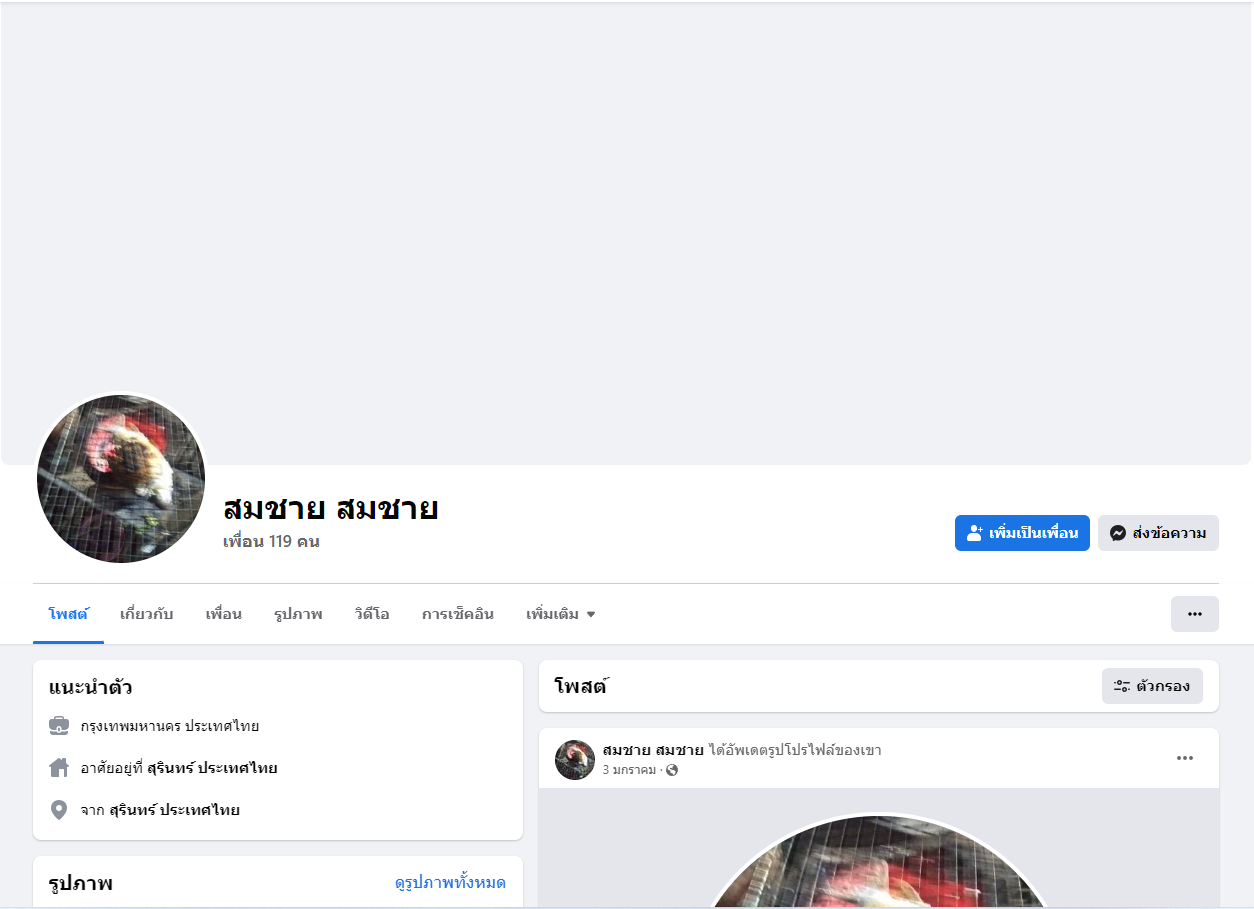Viewport: 1254px width, 909px height.
Task: Click the โพสต์ heading in posts card
Action: 582,686
